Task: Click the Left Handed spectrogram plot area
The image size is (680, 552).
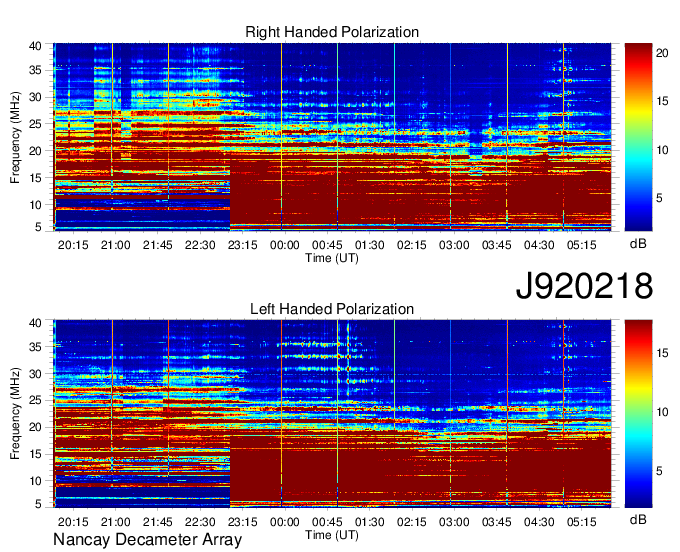Action: pyautogui.click(x=332, y=414)
